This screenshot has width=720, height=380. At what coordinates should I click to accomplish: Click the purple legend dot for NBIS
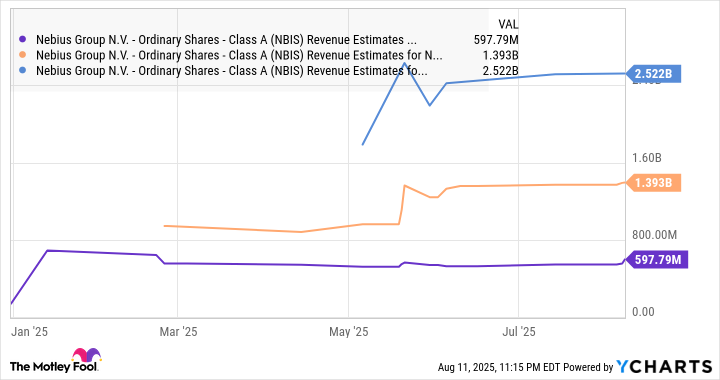point(22,40)
